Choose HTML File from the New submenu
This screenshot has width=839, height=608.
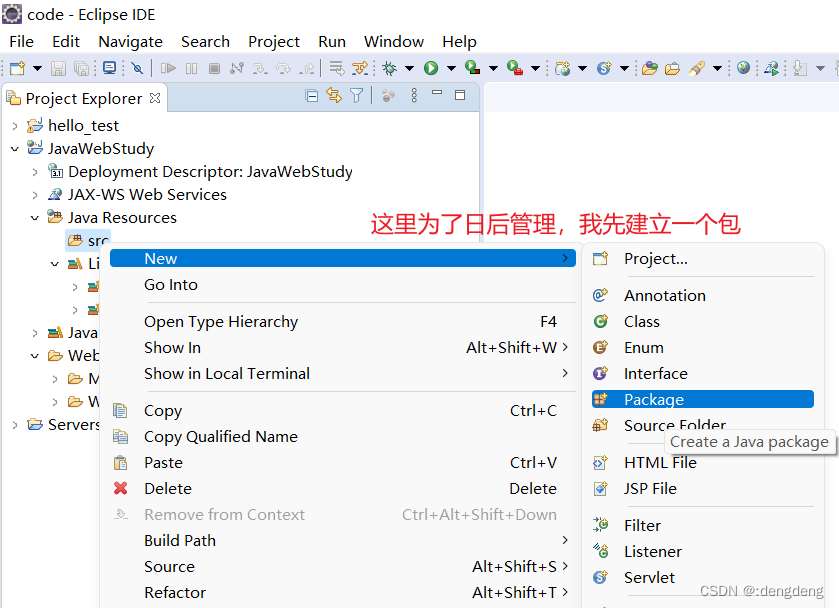703,462
